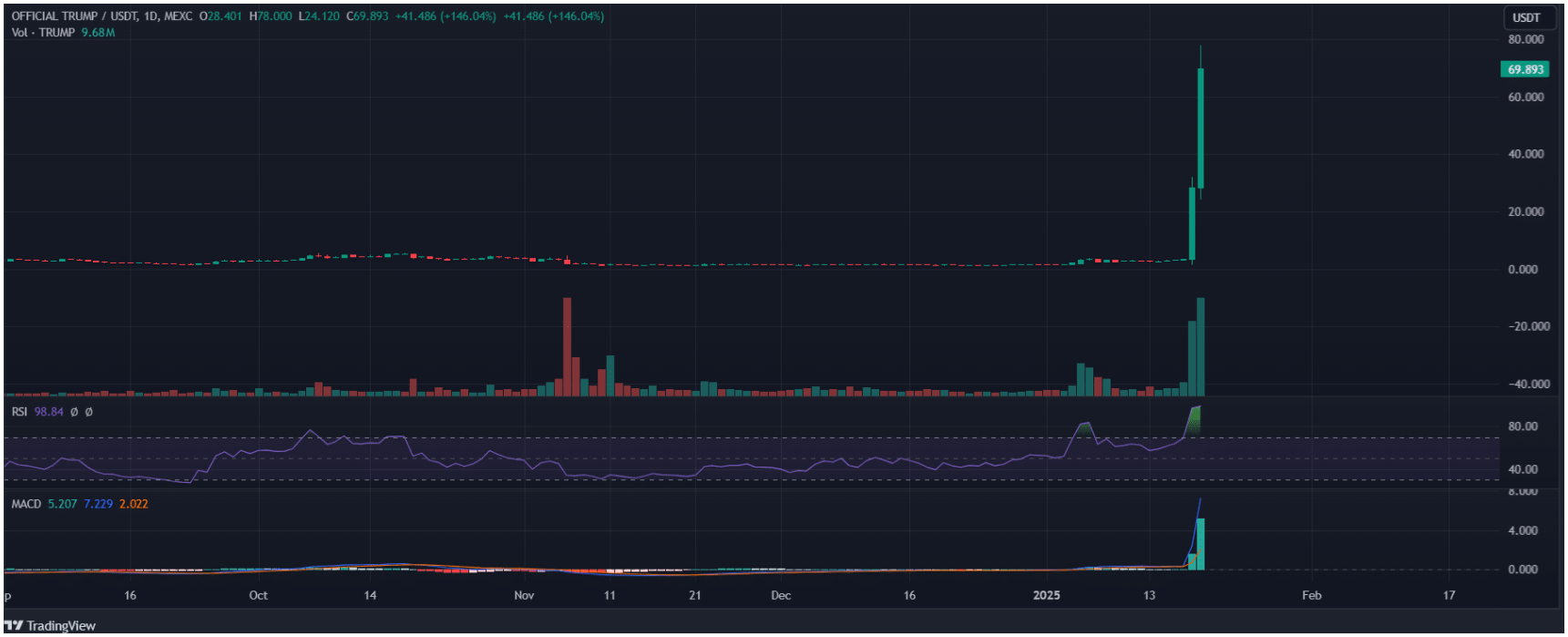1568x637 pixels.
Task: Click the 80.000 mark on the price scale
Action: 1525,39
